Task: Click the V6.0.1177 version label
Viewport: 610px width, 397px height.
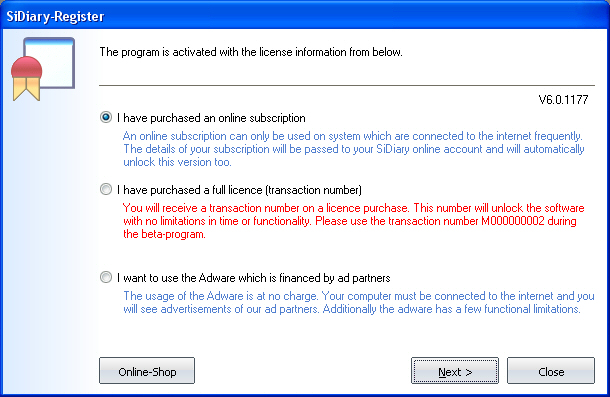Action: tap(563, 100)
